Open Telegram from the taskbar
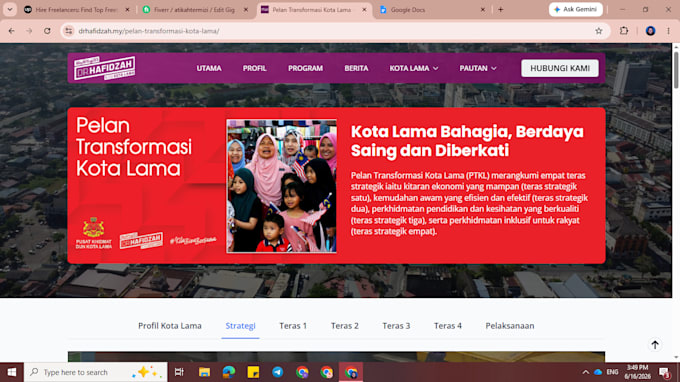 click(x=278, y=372)
